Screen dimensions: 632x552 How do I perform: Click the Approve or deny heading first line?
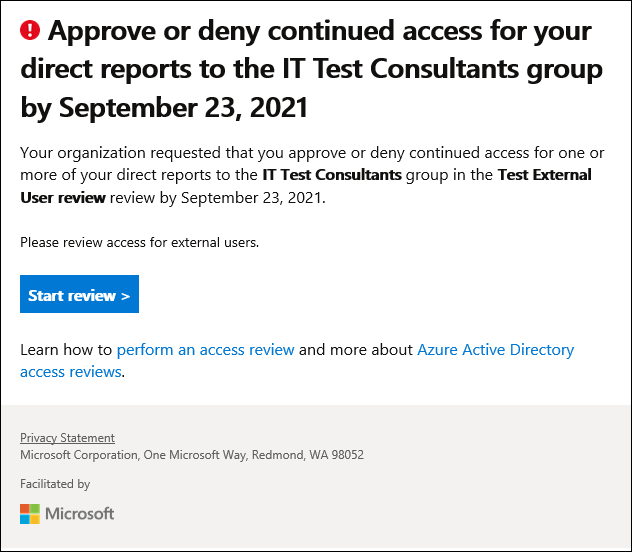click(320, 31)
